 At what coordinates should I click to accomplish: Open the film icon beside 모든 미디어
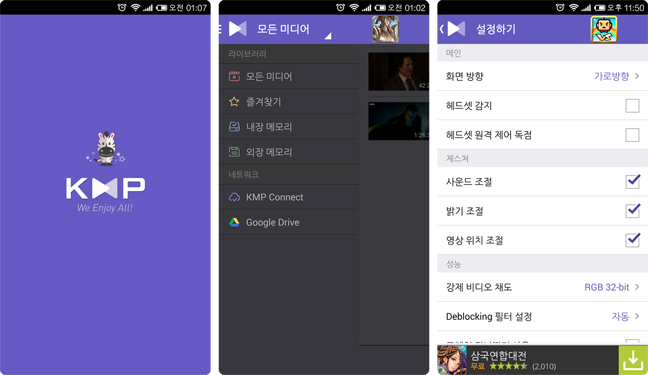pyautogui.click(x=234, y=76)
